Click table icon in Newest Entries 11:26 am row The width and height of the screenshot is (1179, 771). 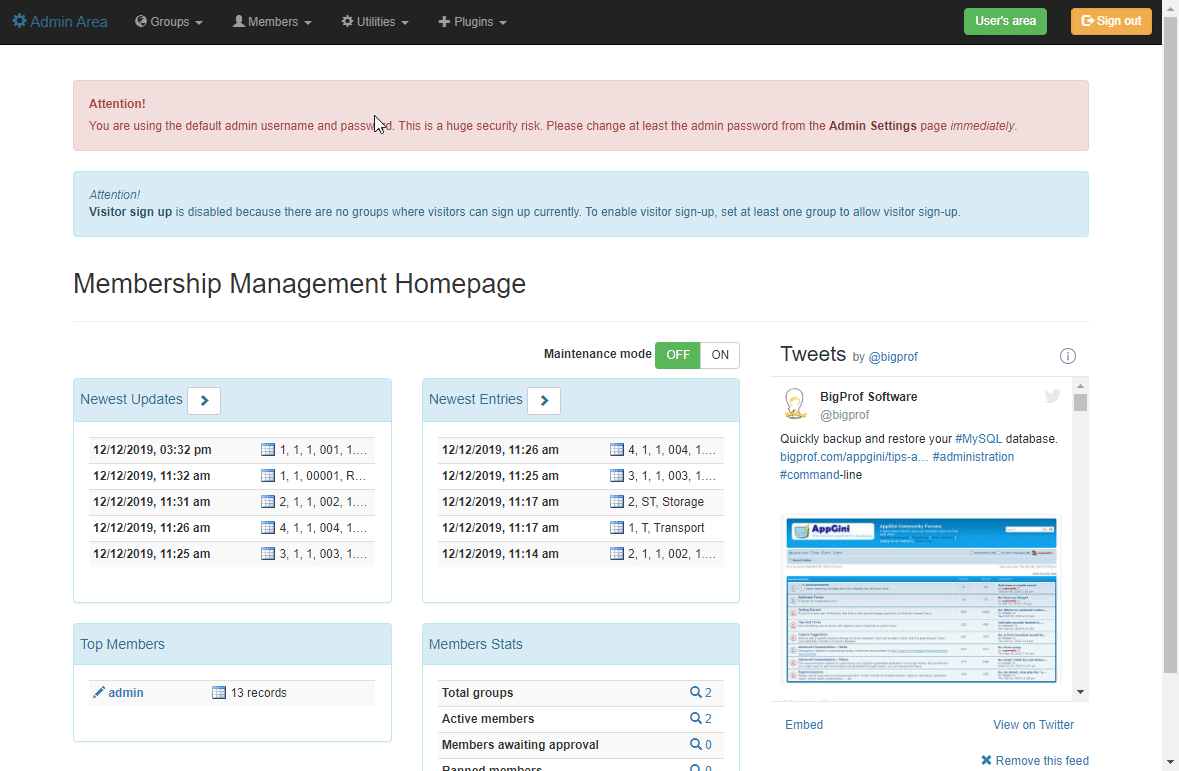click(617, 450)
